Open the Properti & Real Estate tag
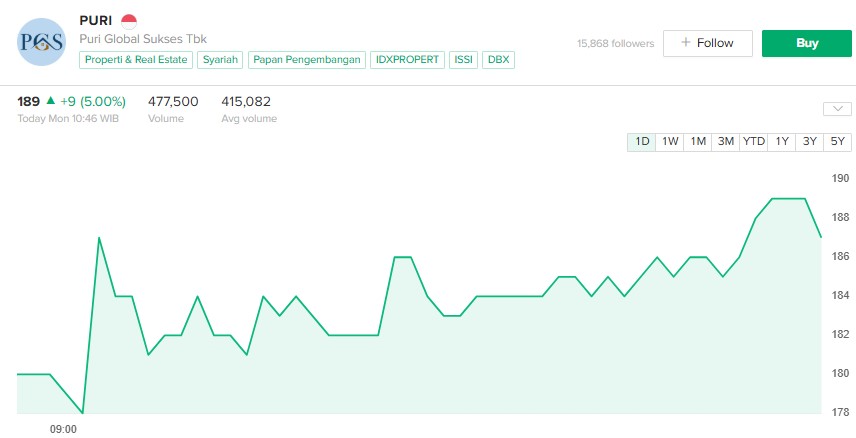Viewport: 856px width, 438px height. [136, 60]
